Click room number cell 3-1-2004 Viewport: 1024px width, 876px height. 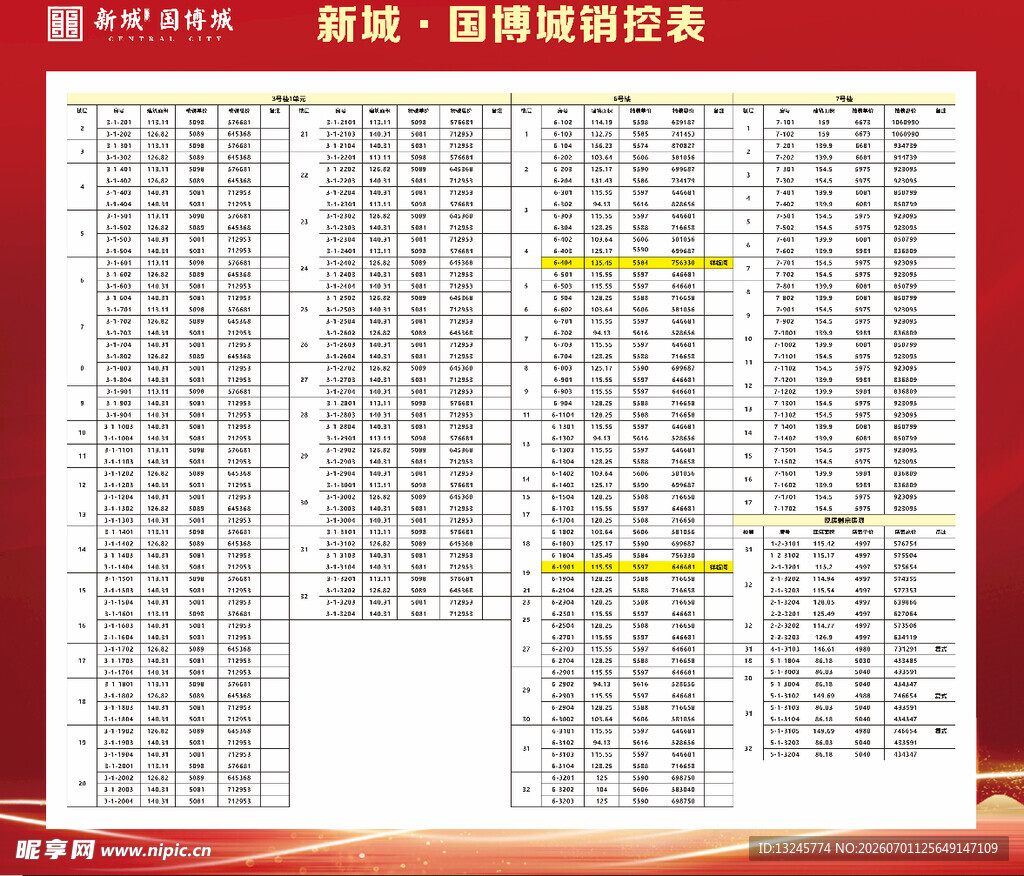pyautogui.click(x=119, y=801)
